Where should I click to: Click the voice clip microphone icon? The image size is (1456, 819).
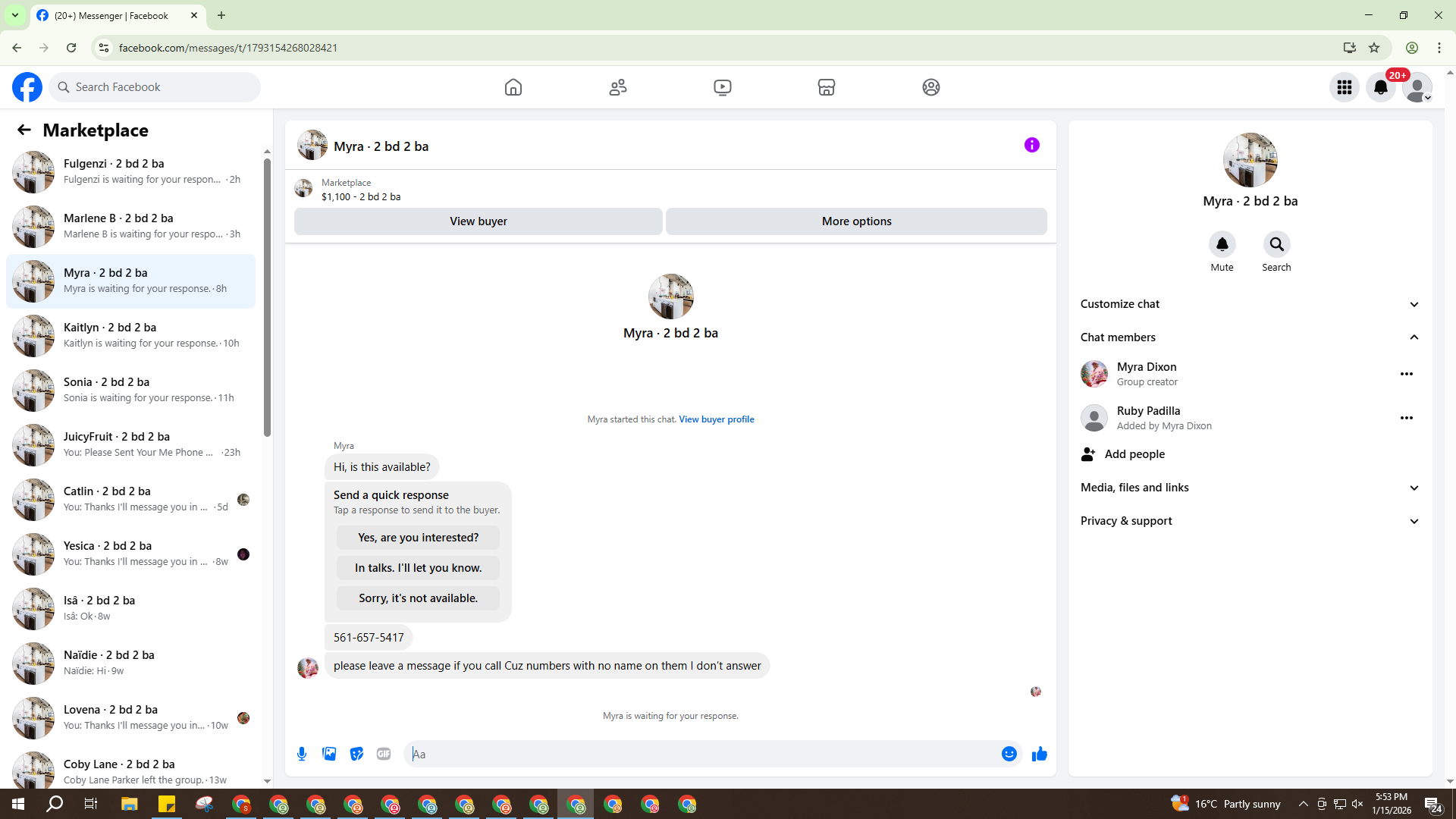(302, 754)
